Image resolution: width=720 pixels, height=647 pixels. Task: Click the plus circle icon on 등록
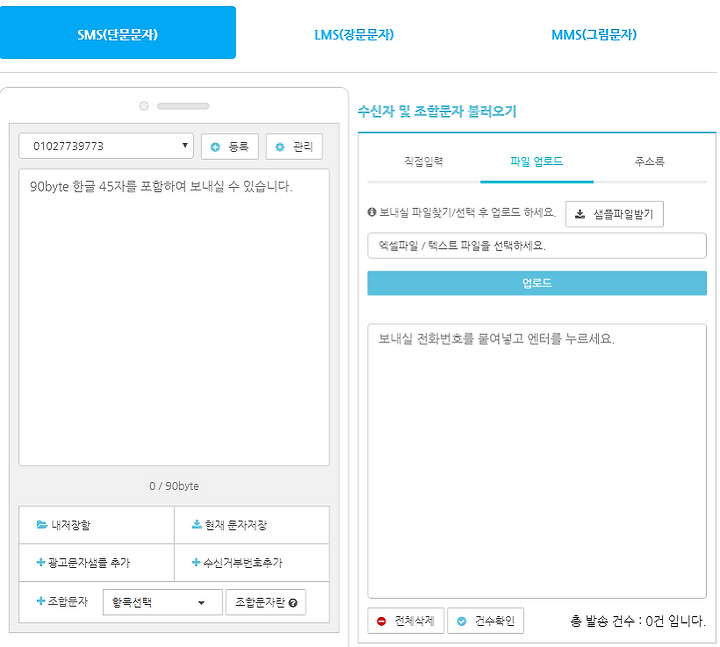[x=215, y=147]
